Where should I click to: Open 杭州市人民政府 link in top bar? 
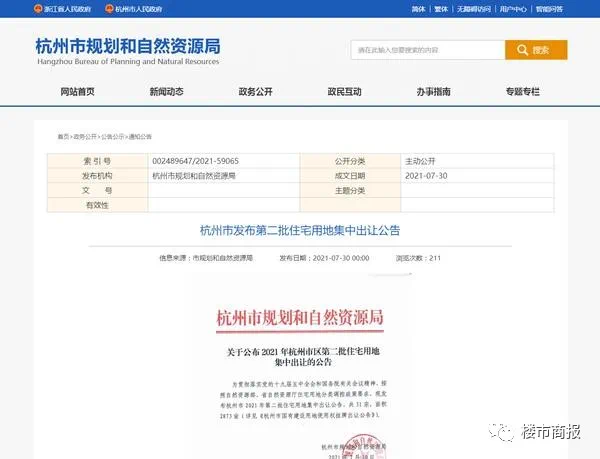pyautogui.click(x=139, y=9)
